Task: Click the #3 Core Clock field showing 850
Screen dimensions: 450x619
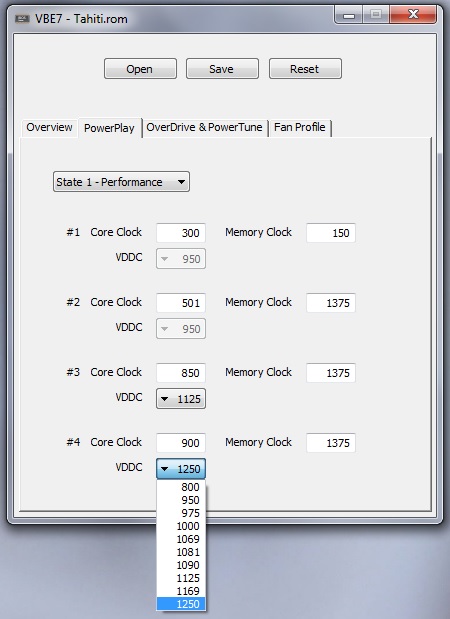Action: coord(181,373)
